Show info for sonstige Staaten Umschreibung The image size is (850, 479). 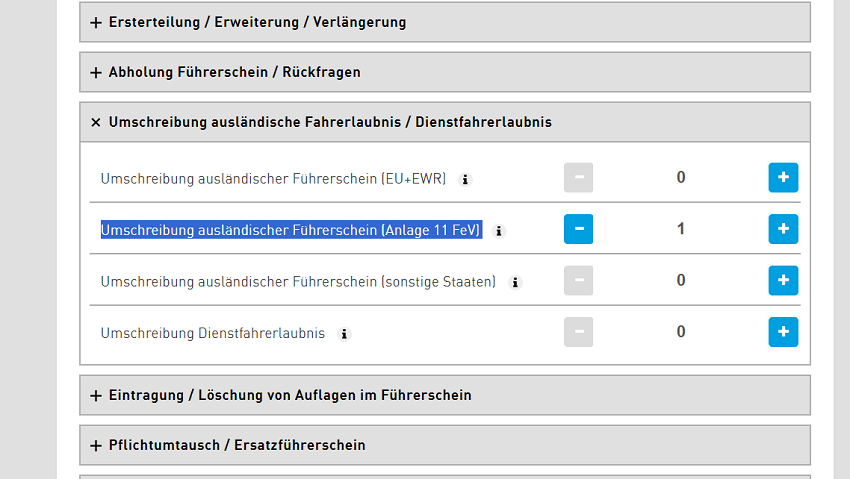(x=515, y=283)
